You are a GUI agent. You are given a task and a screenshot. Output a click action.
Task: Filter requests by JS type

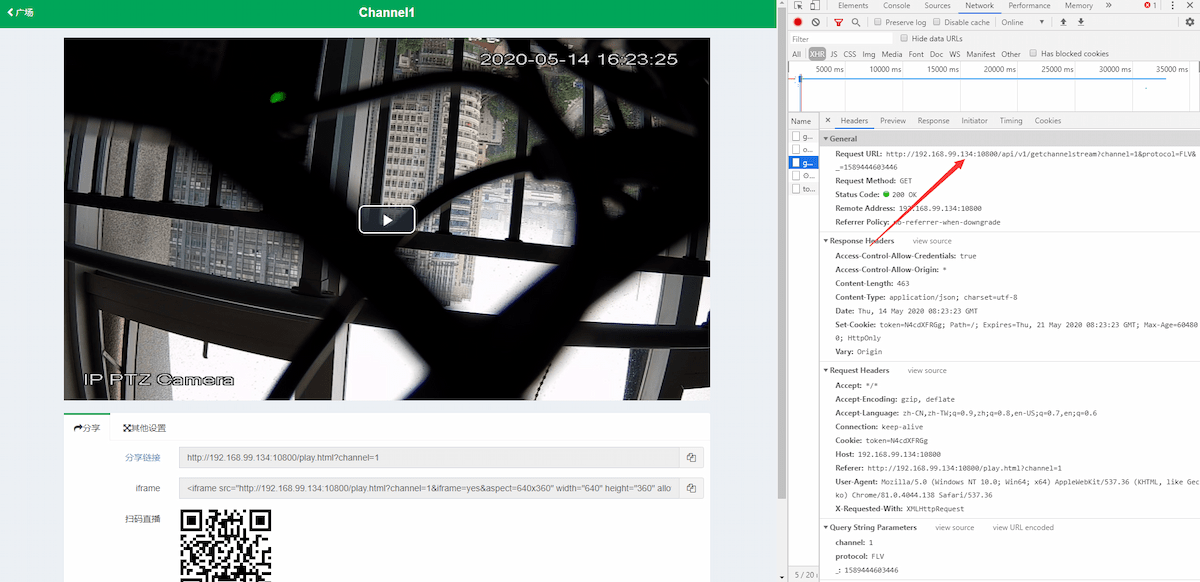click(x=834, y=54)
